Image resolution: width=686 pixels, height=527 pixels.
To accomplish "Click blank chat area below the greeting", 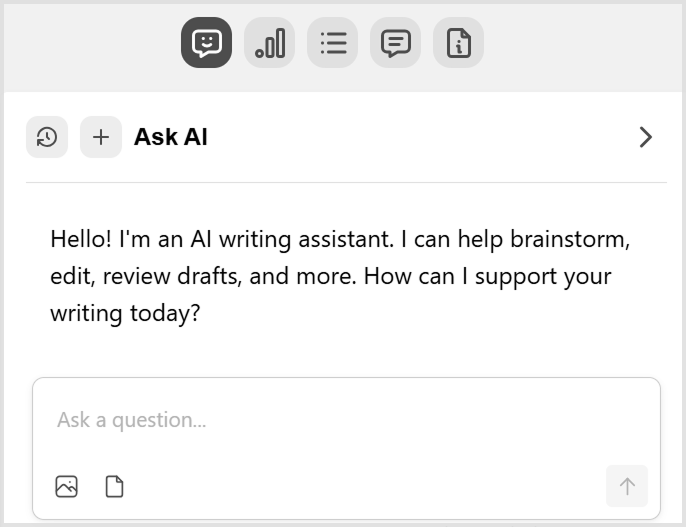I will 346,352.
